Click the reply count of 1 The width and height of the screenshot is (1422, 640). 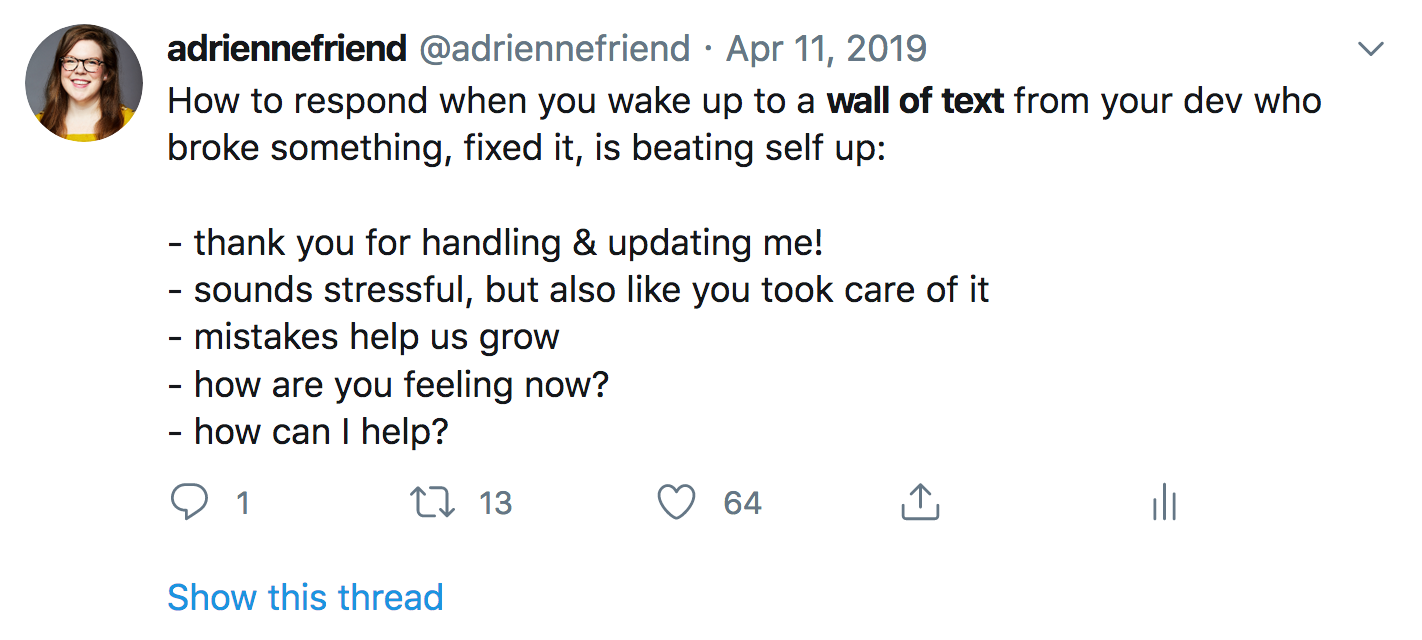tap(242, 503)
